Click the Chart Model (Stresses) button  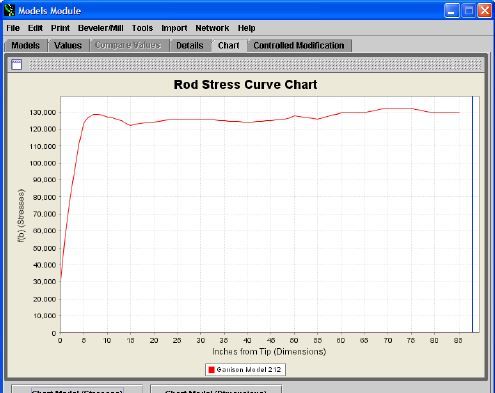(77, 390)
